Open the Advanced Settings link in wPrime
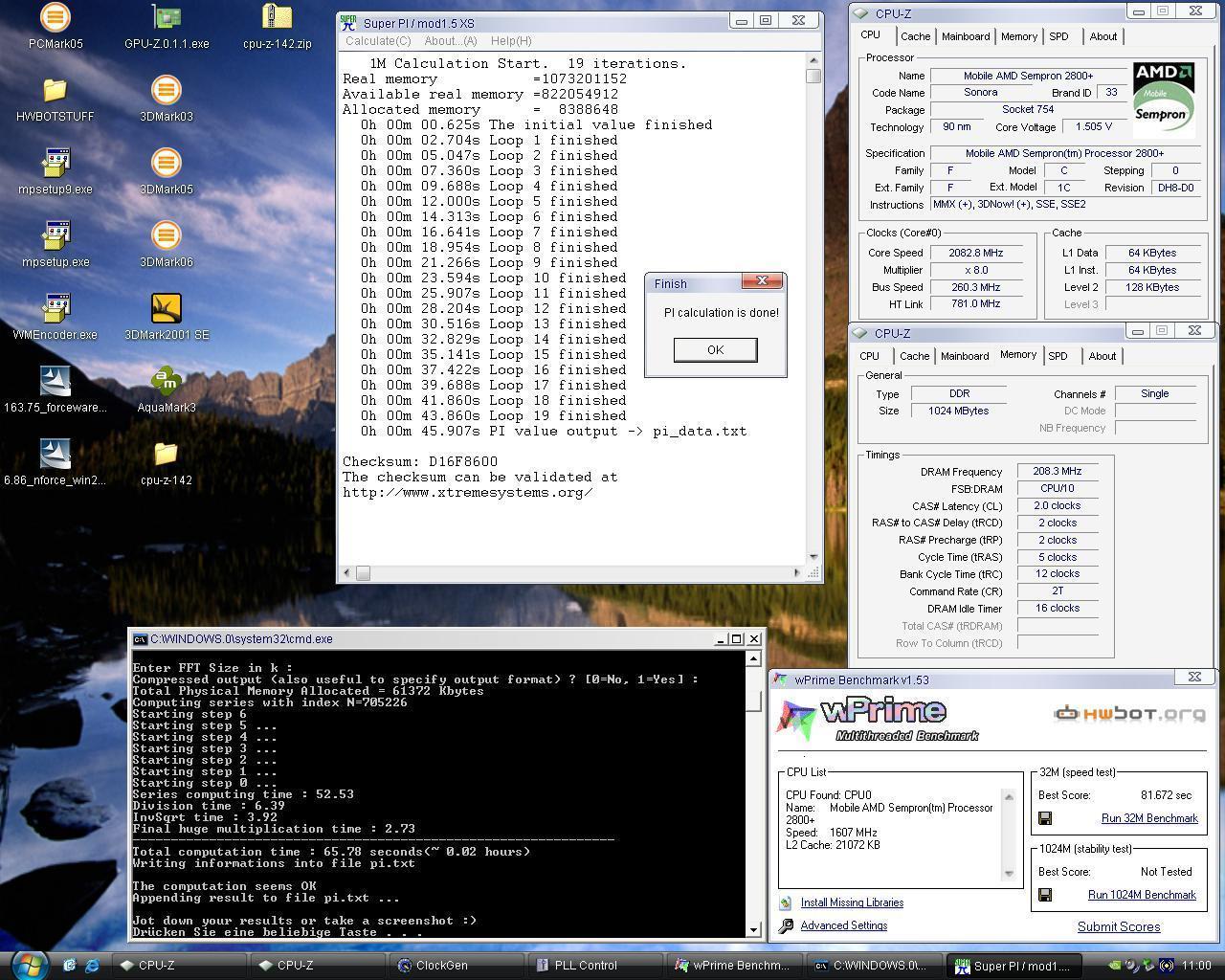 pyautogui.click(x=844, y=925)
